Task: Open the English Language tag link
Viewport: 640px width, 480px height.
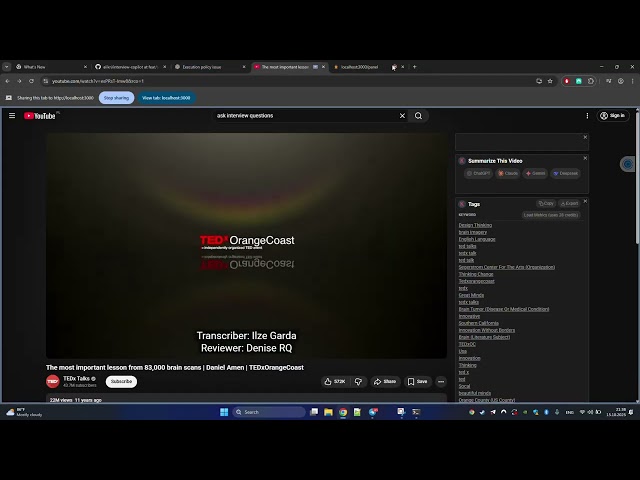Action: (x=477, y=239)
